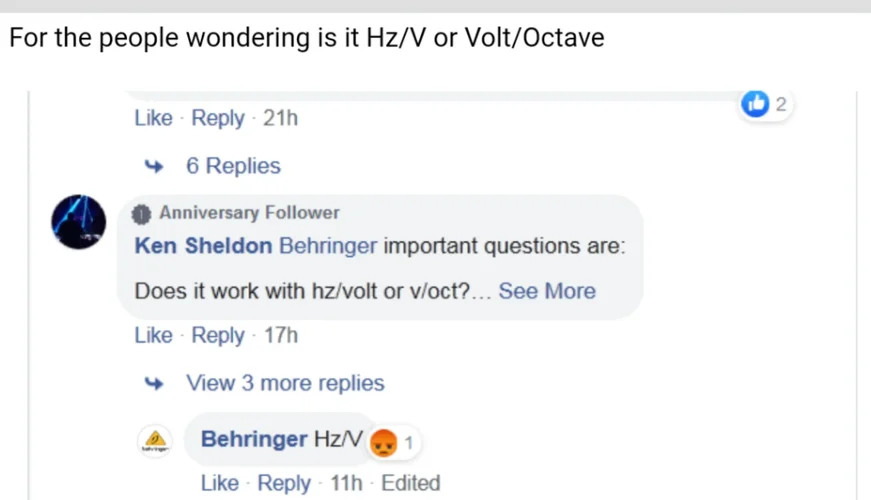
Task: Expand View 3 more replies
Action: pyautogui.click(x=284, y=383)
